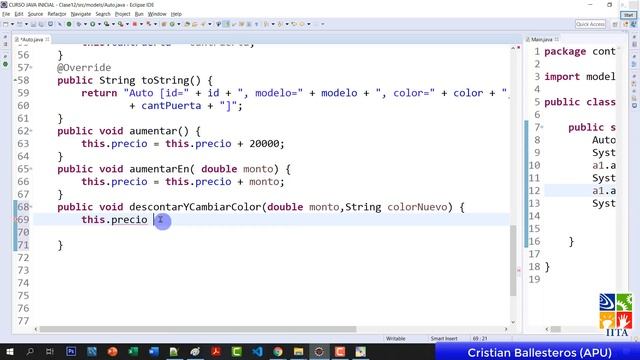Collapse the toString method at line 57
Image resolution: width=640 pixels, height=360 pixels.
click(x=31, y=68)
